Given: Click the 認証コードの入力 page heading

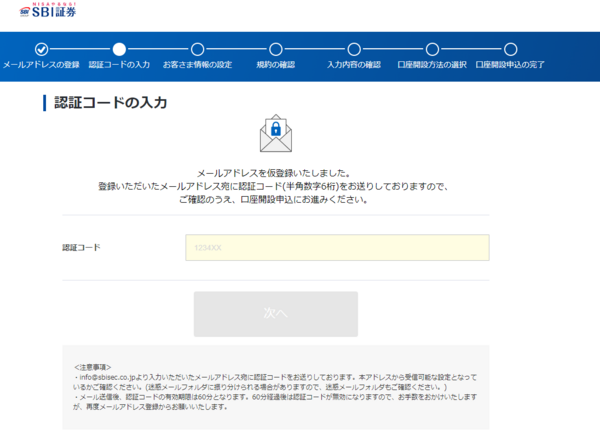Looking at the screenshot, I should [x=111, y=103].
